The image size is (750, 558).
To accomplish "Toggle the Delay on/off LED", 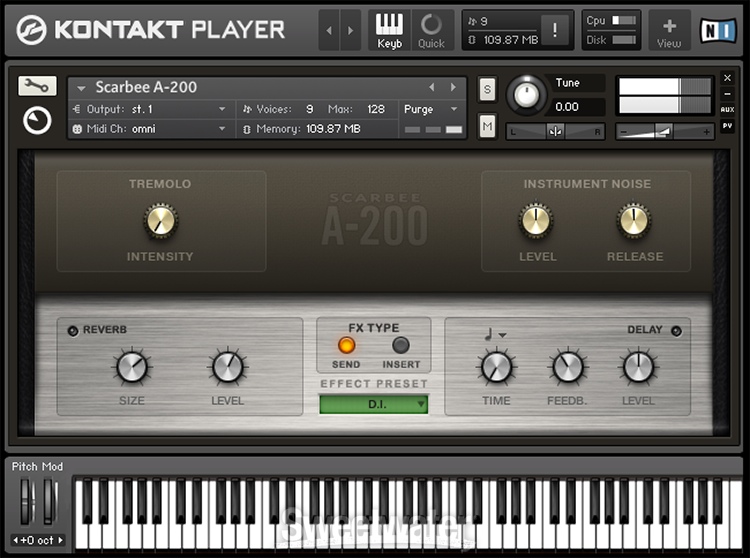I will tap(676, 331).
